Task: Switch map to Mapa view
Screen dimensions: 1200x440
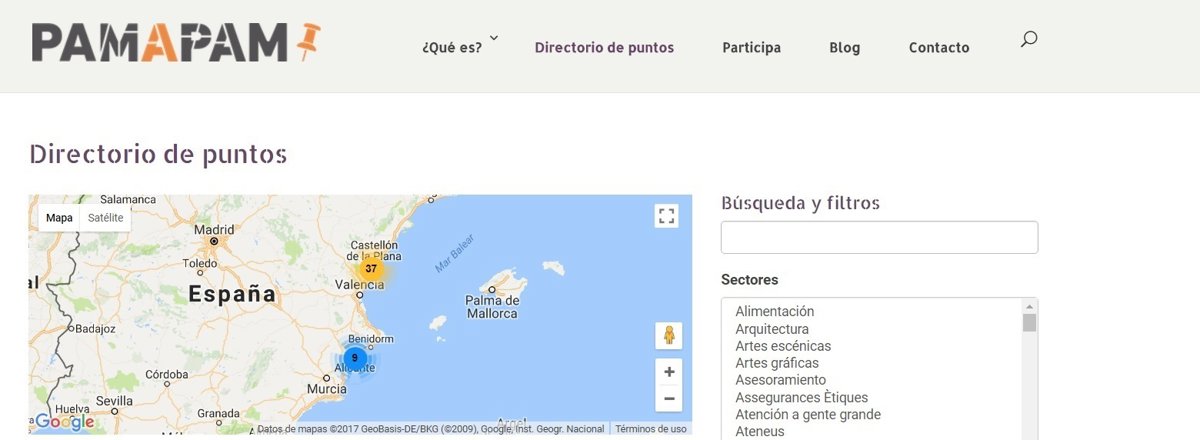Action: [59, 218]
